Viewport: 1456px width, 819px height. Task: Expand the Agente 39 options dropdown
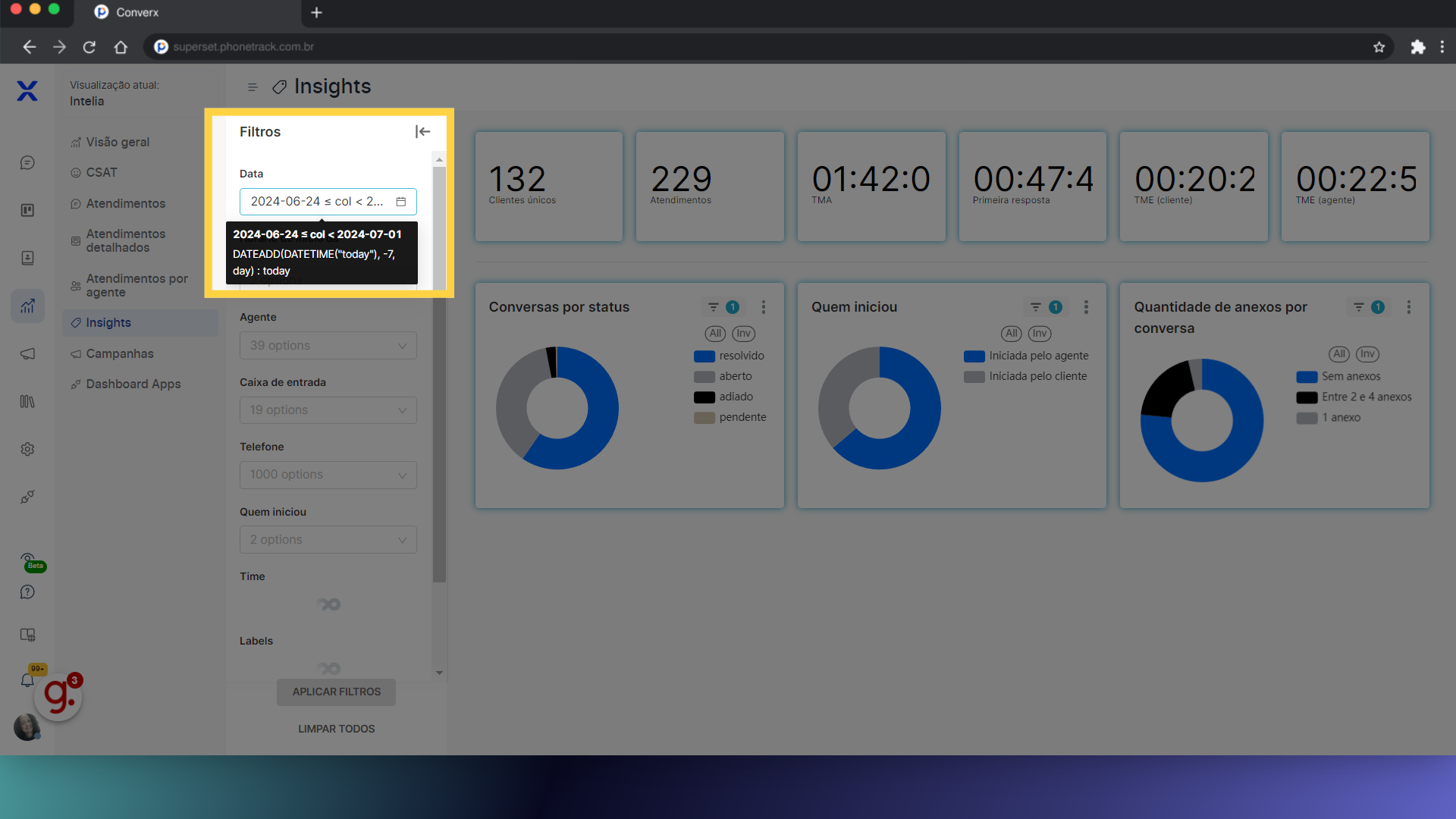(x=328, y=346)
